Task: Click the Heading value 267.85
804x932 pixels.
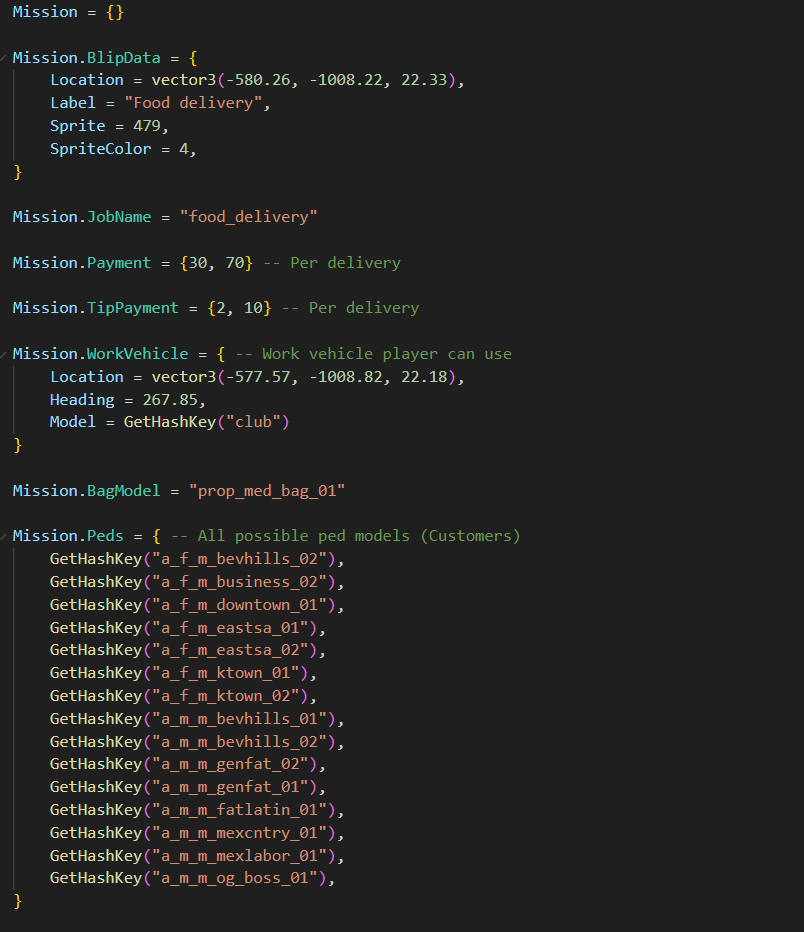Action: [174, 399]
